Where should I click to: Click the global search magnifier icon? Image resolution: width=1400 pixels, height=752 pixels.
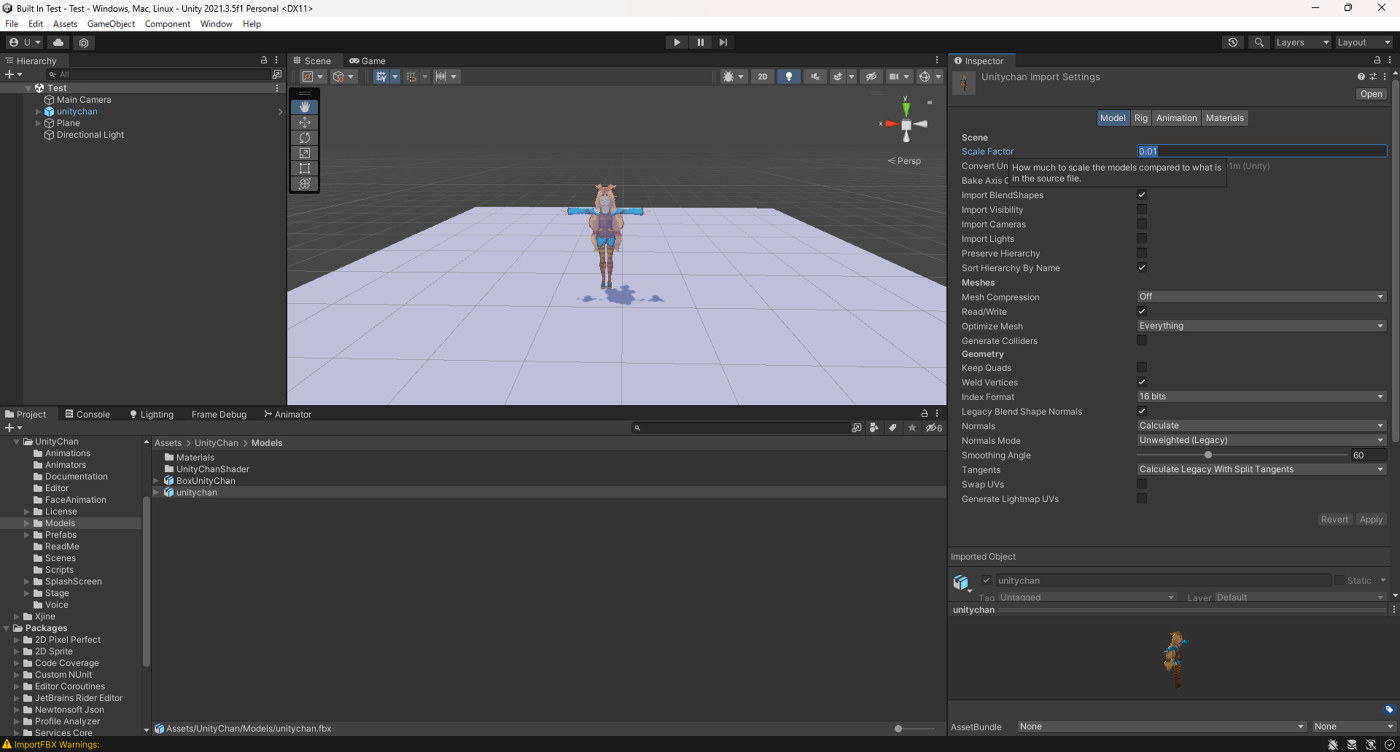(x=1259, y=42)
